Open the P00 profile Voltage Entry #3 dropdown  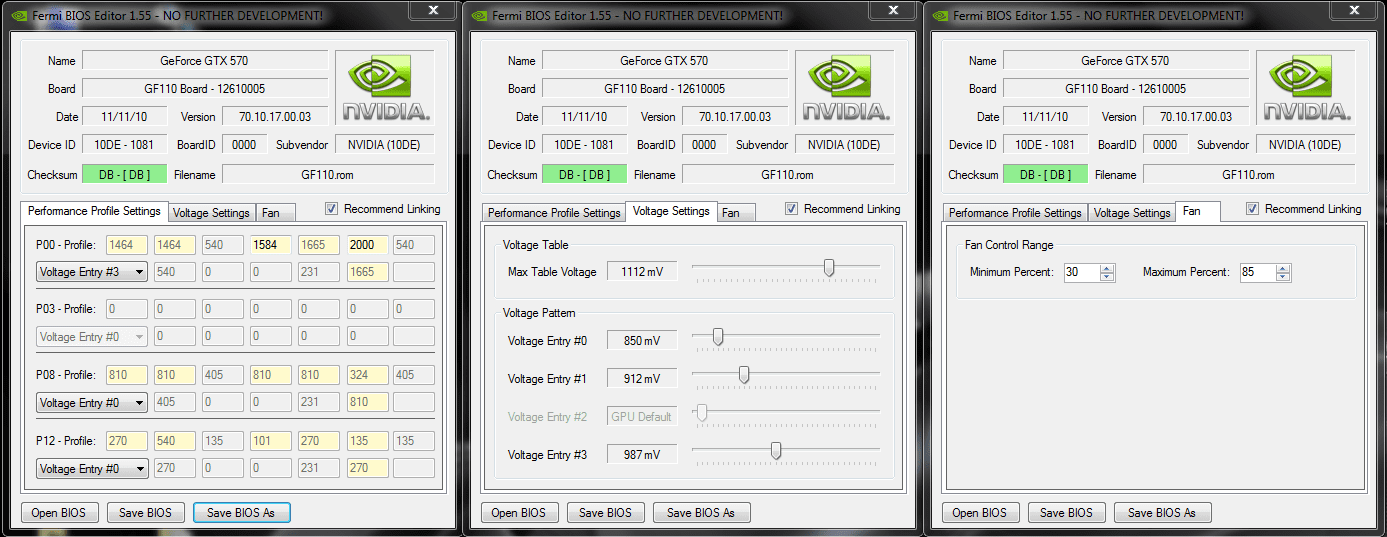coord(92,272)
